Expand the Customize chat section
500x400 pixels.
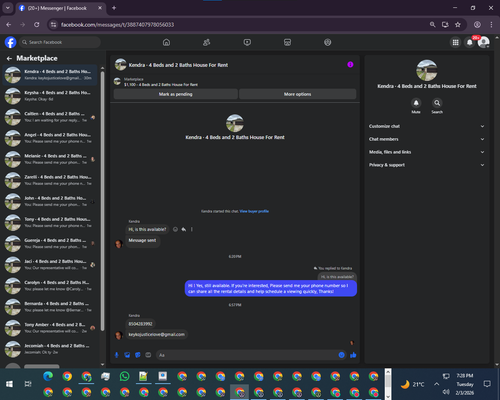click(427, 126)
